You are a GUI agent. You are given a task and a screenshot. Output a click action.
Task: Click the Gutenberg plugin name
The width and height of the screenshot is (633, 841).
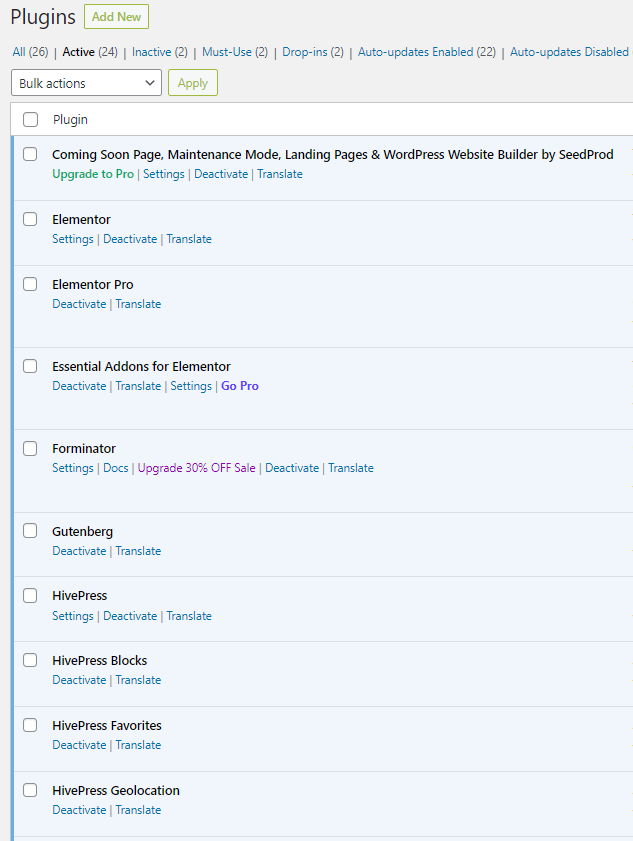point(83,532)
